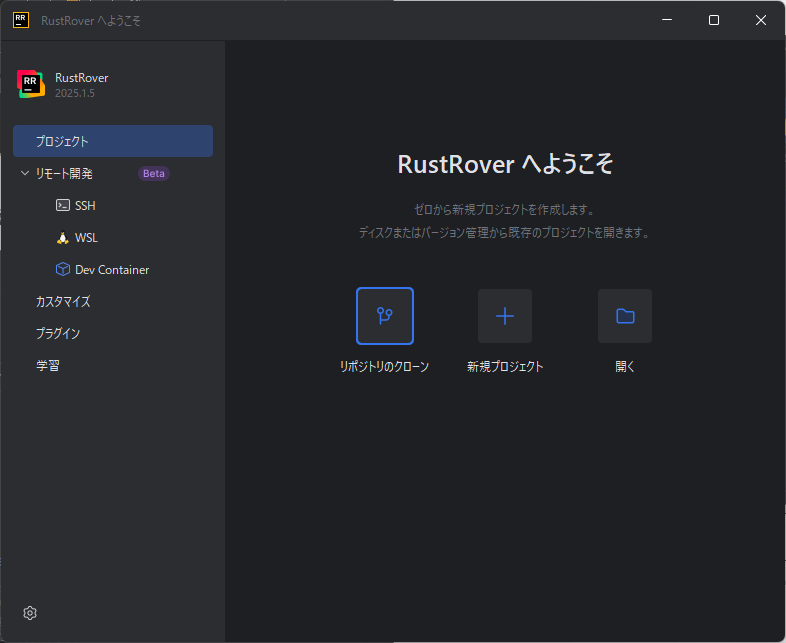786x643 pixels.
Task: Click the RR icon in title bar
Action: [21, 20]
